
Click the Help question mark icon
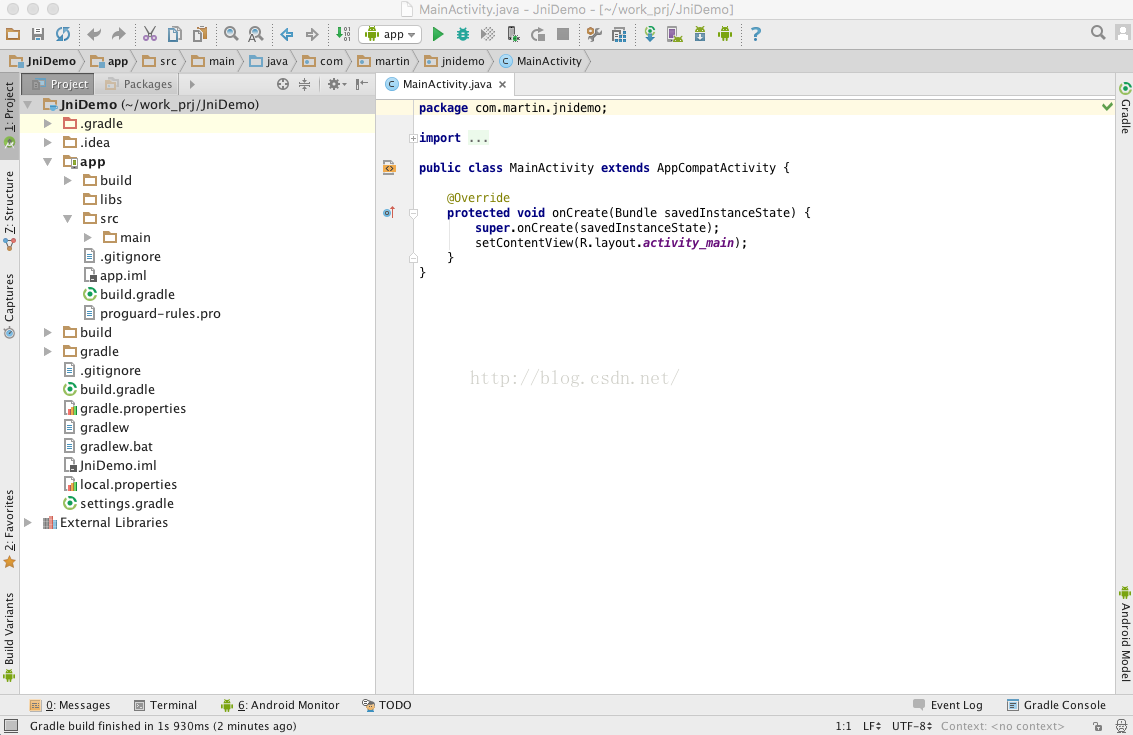coord(755,34)
